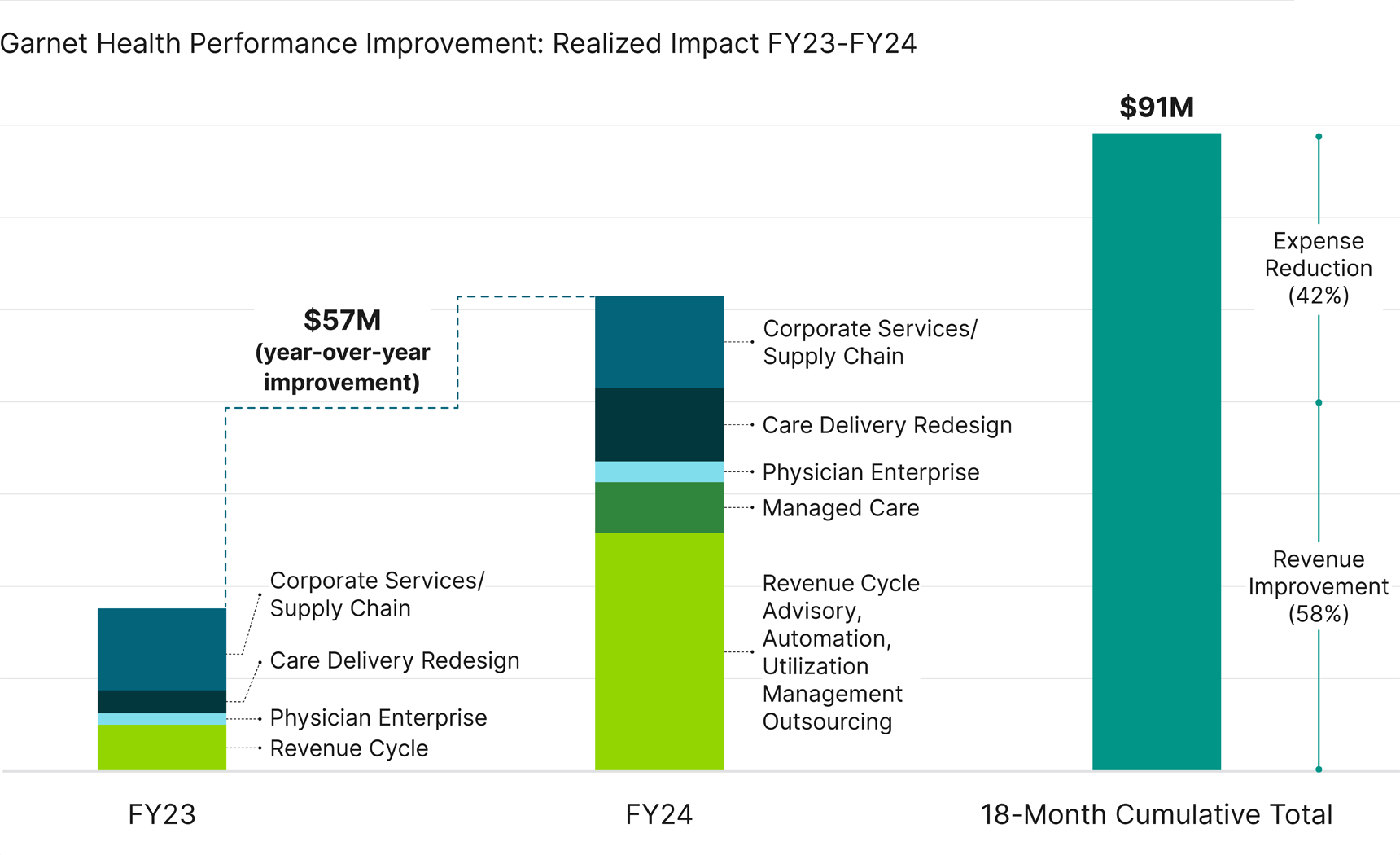Screen dimensions: 1400x855
Task: Click FY24 'Physician Enterprise' label
Action: 871,472
